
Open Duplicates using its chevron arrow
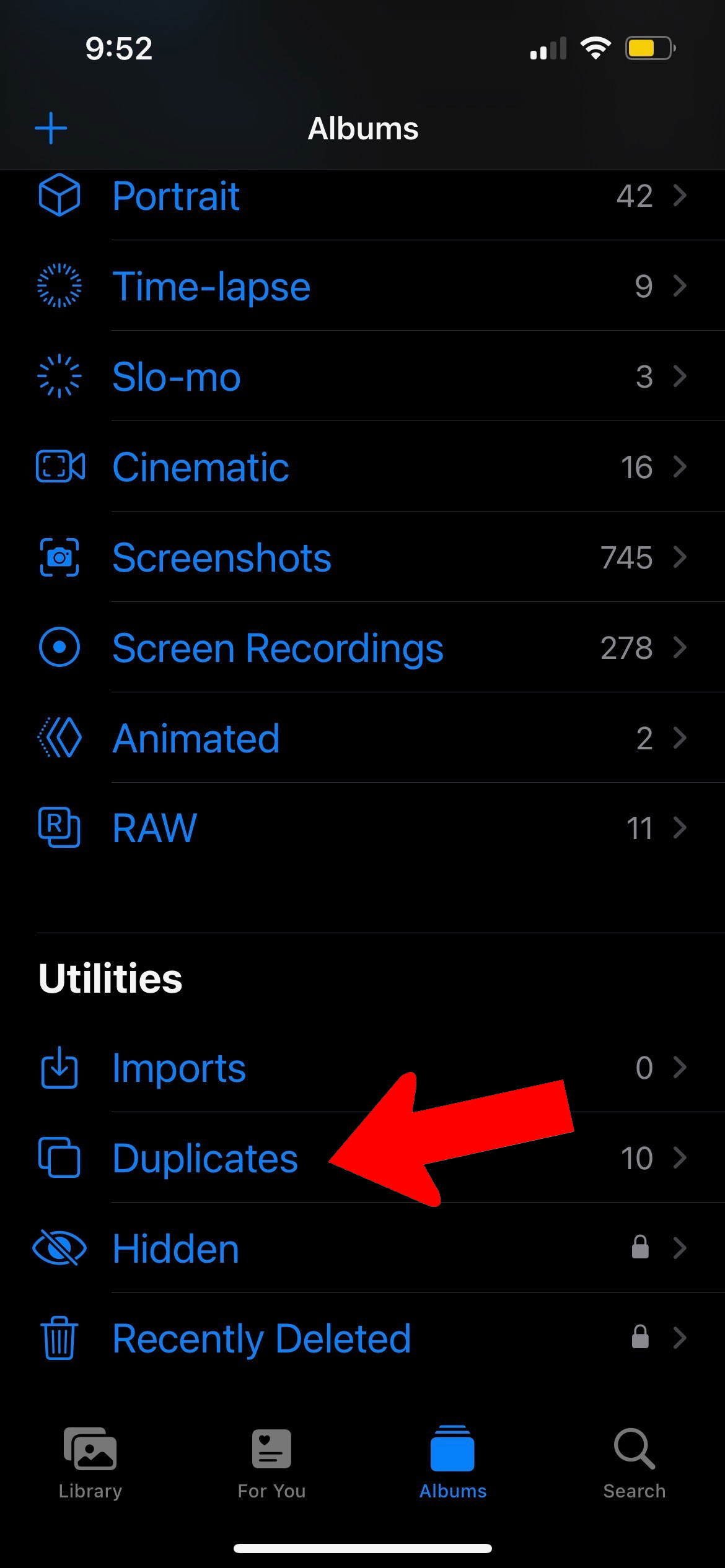point(680,1158)
